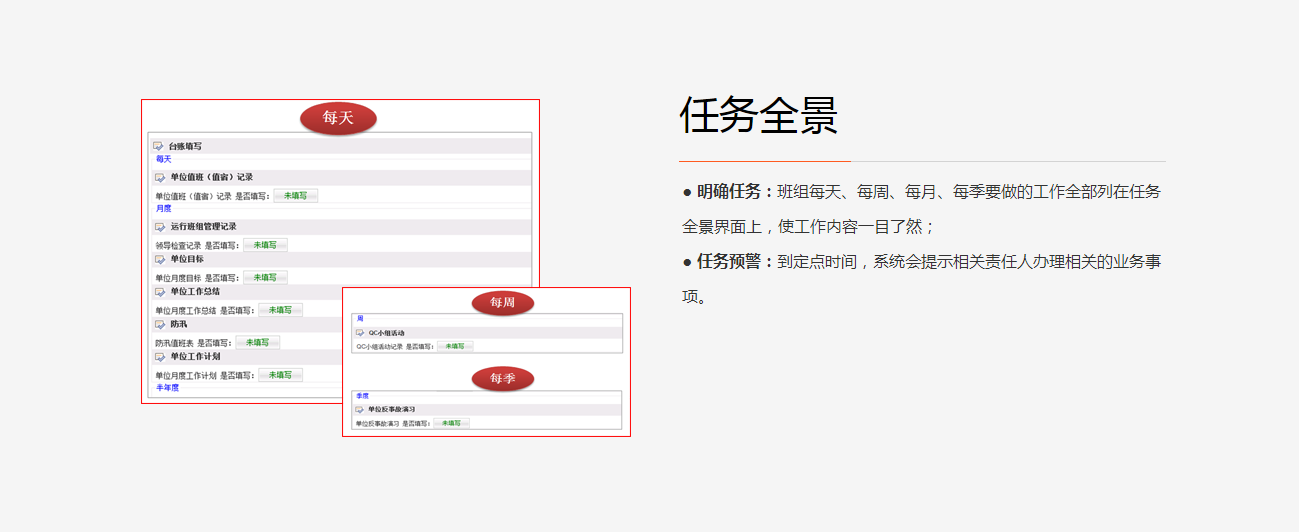Click the 单位反事故演习 header text

click(x=391, y=410)
